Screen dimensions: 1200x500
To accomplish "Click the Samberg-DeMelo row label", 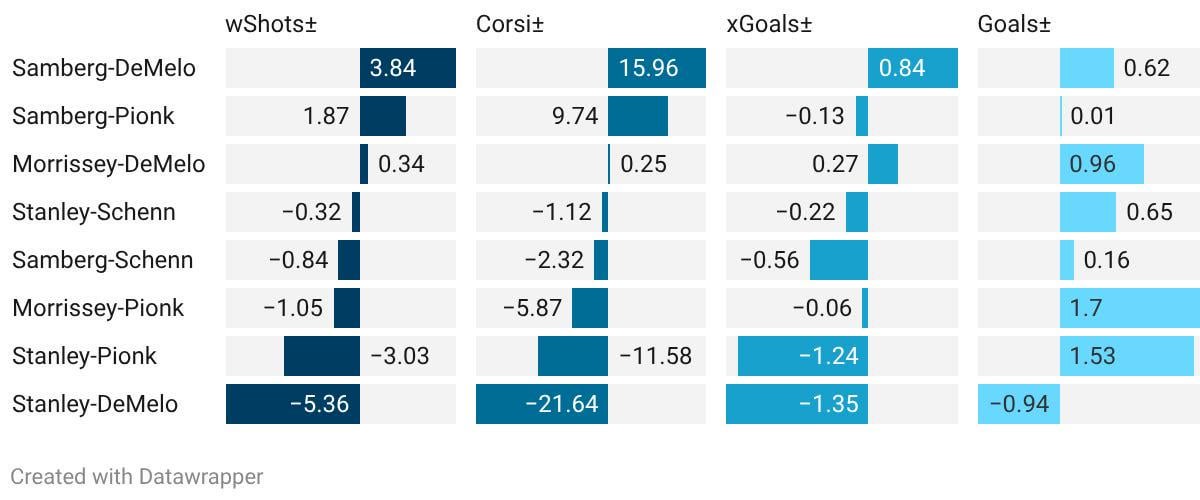I will [104, 68].
